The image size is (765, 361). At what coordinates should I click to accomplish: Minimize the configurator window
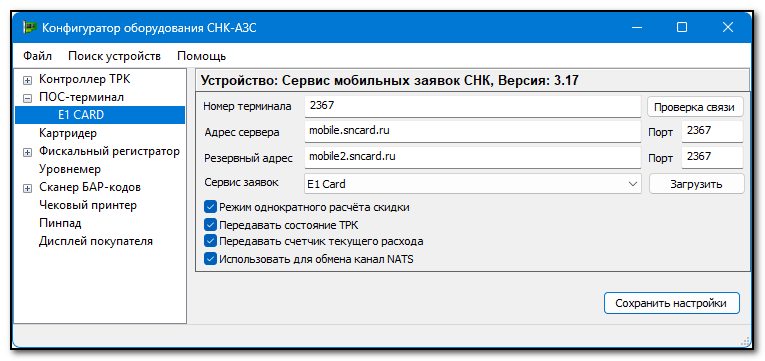(637, 28)
